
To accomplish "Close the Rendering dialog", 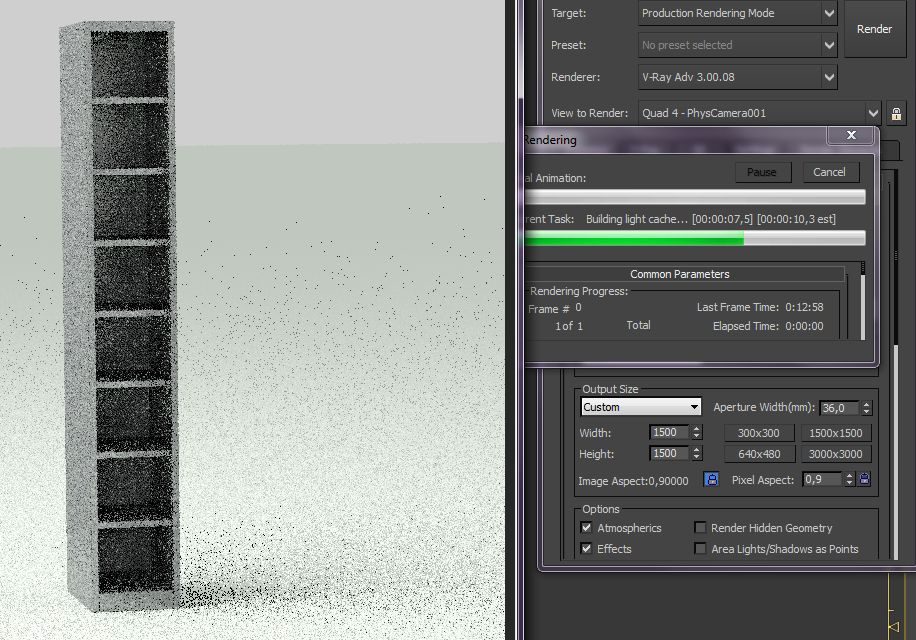I will 851,135.
